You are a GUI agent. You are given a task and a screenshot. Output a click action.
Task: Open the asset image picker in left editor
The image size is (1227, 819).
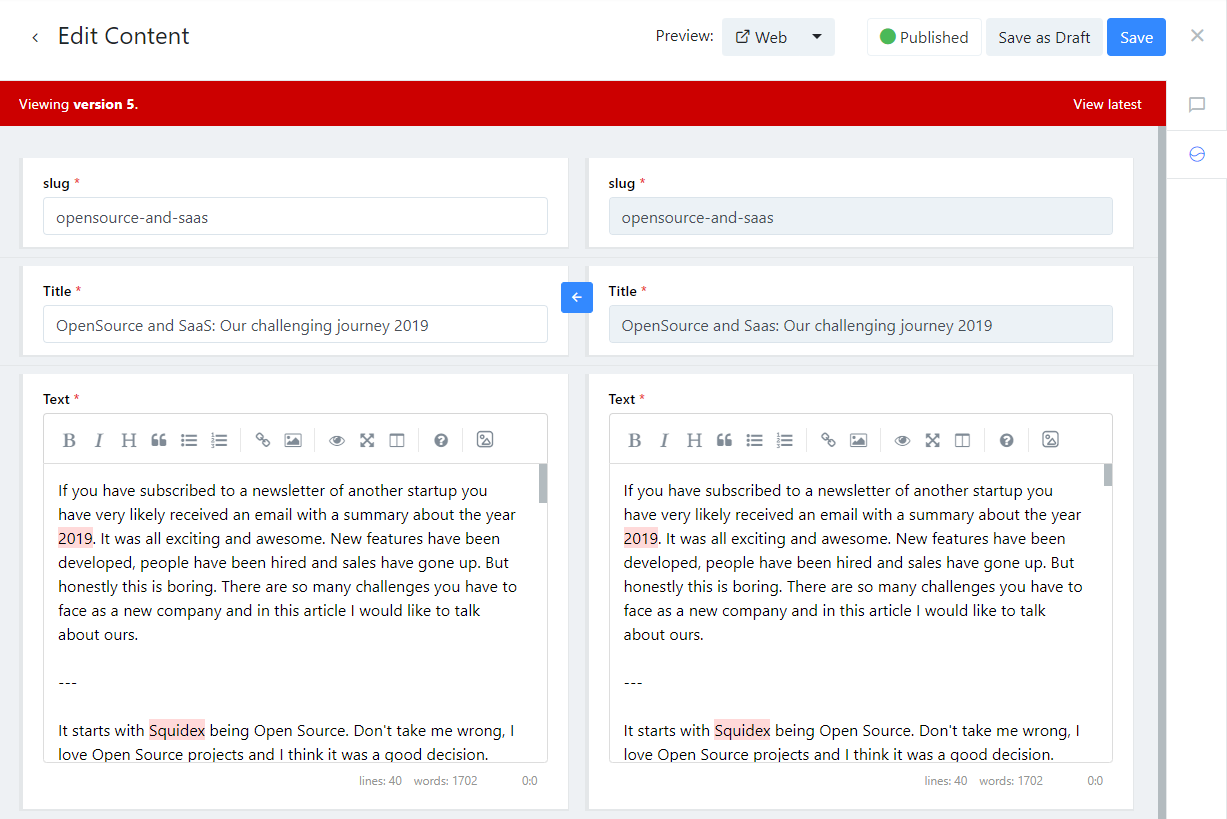[485, 440]
